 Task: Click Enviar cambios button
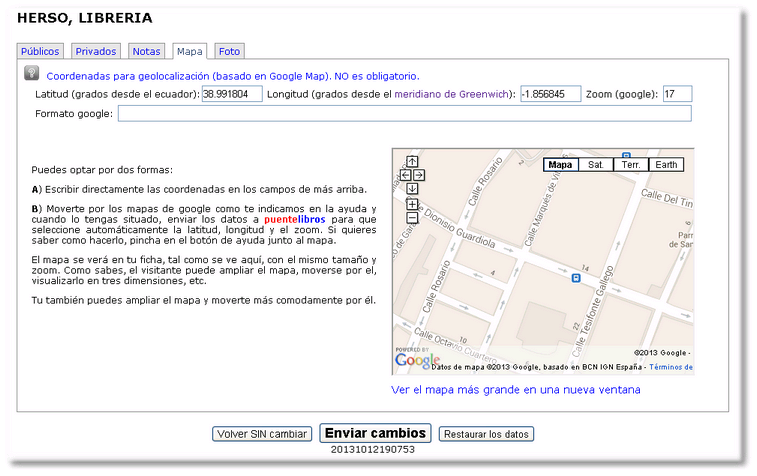tap(375, 433)
